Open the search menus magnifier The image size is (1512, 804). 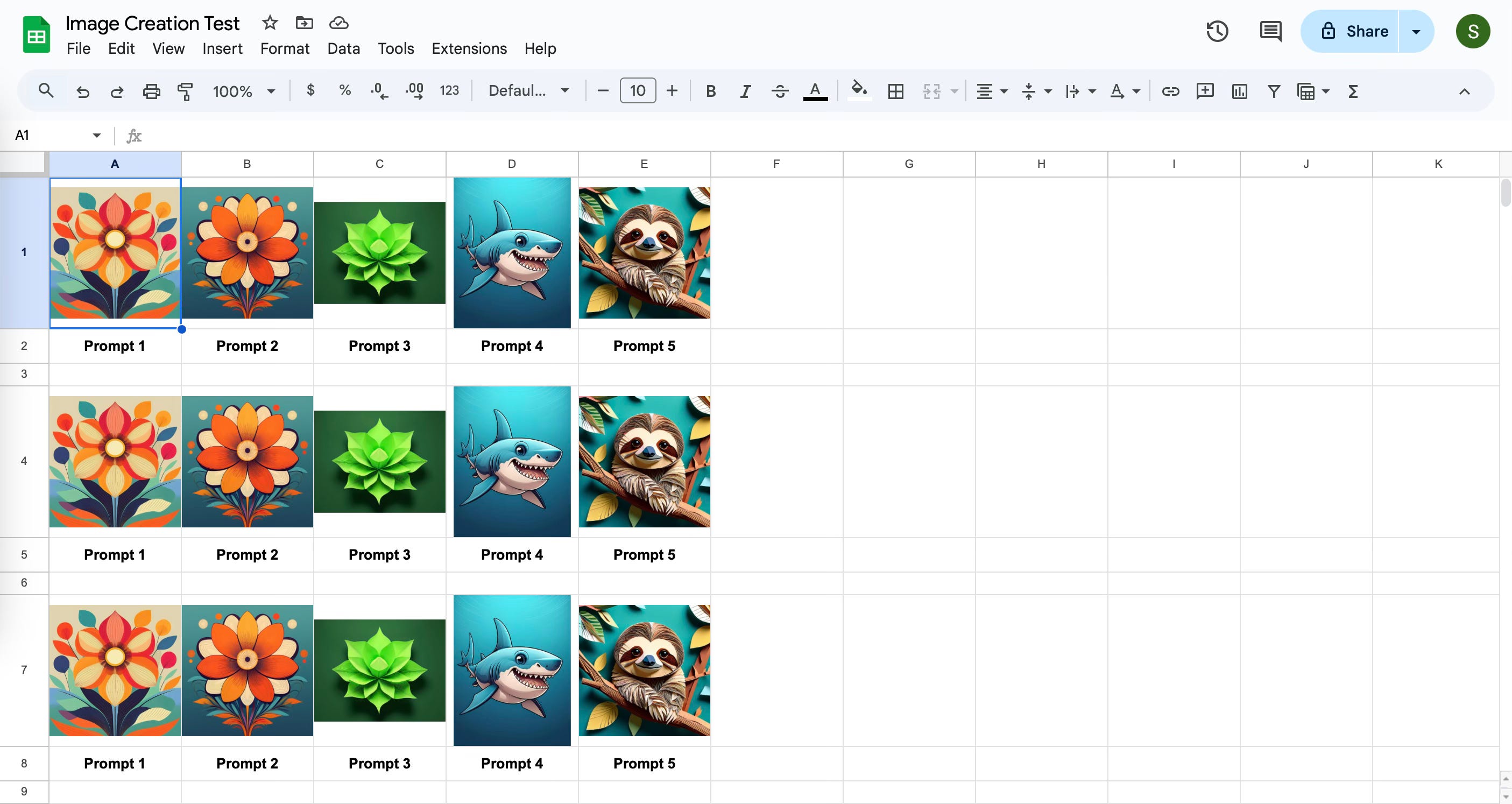tap(46, 91)
